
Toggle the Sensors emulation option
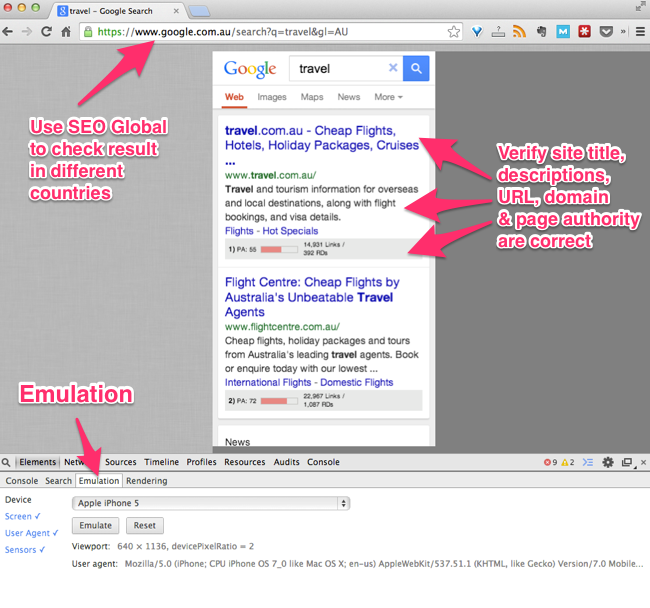click(25, 550)
